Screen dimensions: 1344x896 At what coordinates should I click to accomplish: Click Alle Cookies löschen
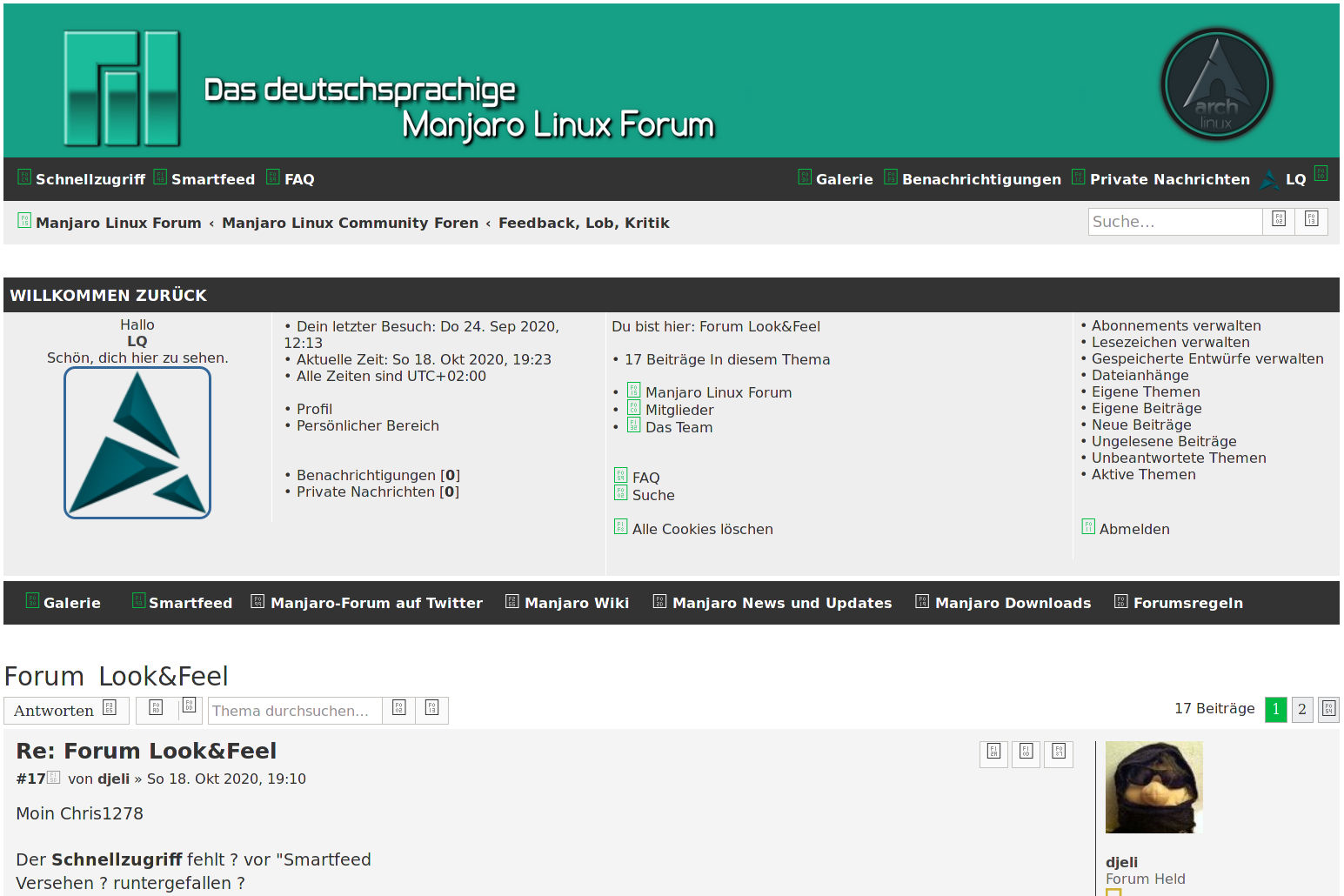click(x=702, y=529)
